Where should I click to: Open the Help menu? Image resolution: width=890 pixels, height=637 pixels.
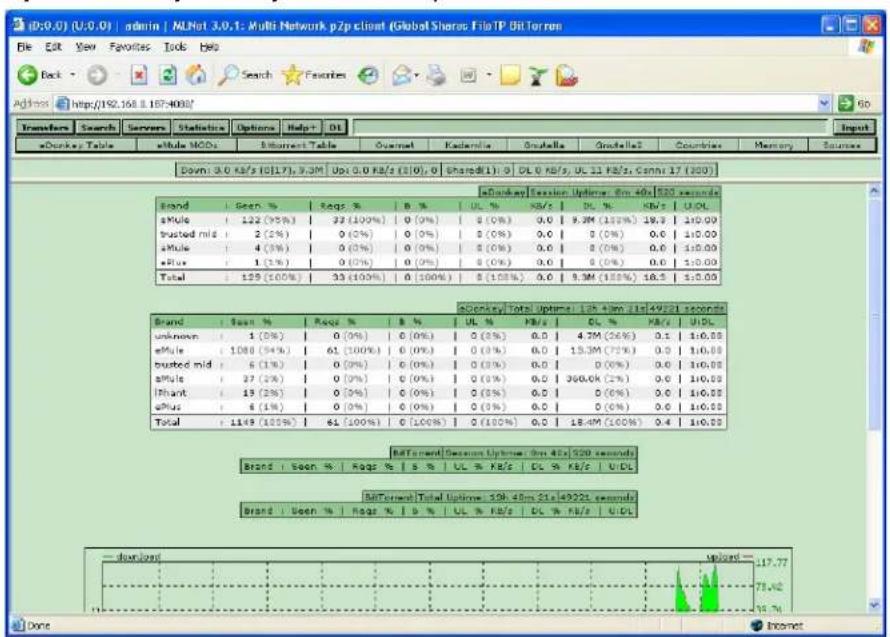click(x=209, y=47)
